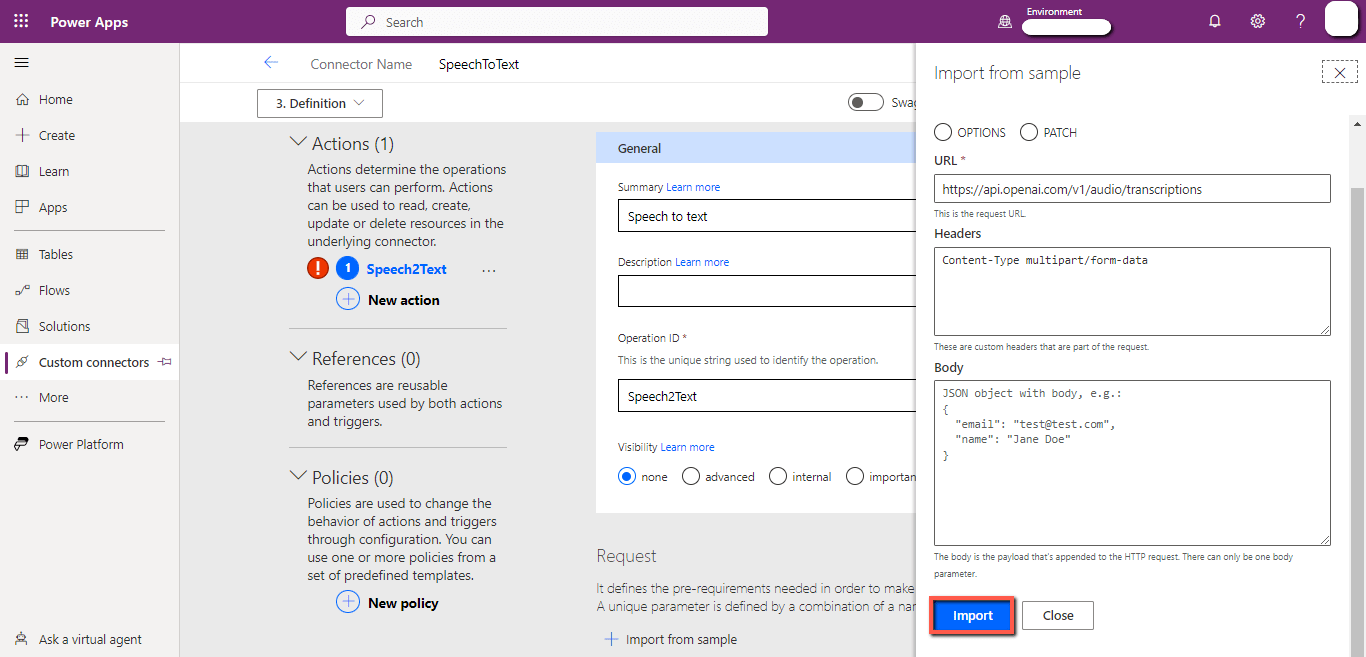The width and height of the screenshot is (1366, 657).
Task: Open Learn more beside Summary
Action: point(693,187)
